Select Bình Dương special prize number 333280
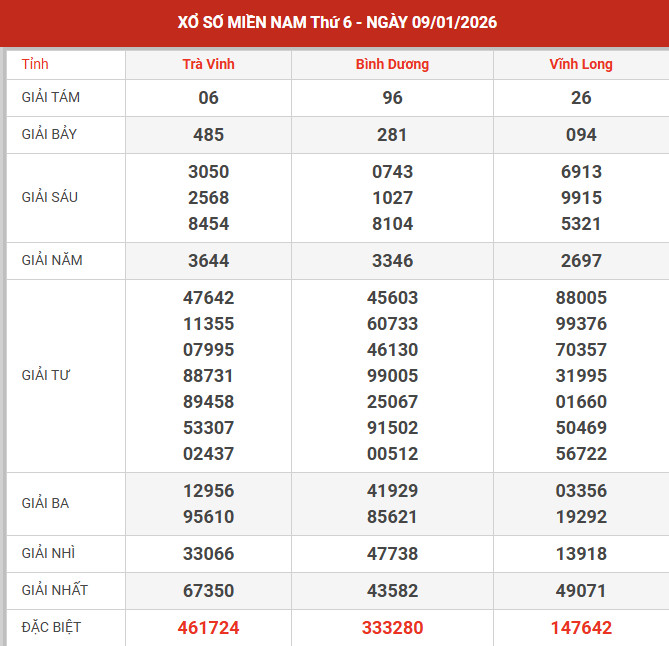This screenshot has width=669, height=646. [392, 628]
